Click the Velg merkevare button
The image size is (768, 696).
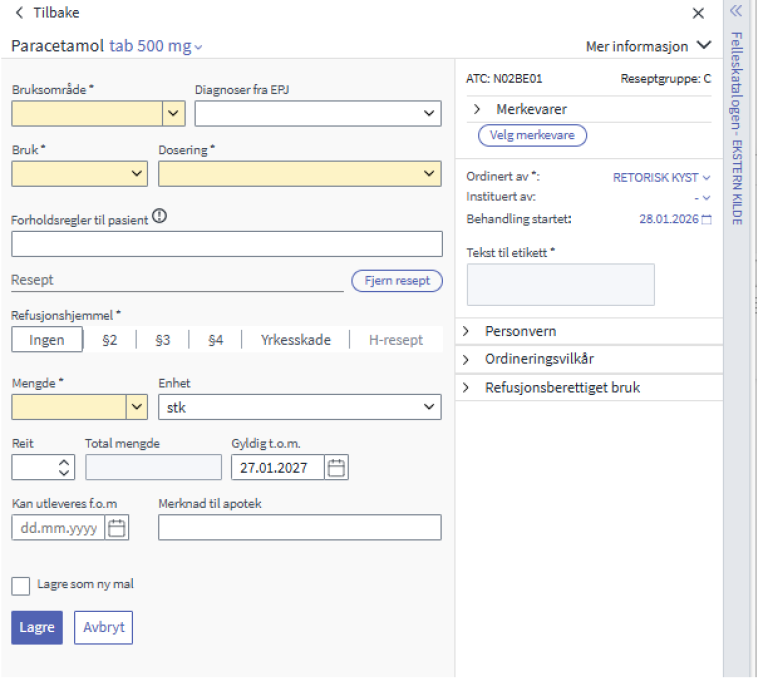(532, 135)
